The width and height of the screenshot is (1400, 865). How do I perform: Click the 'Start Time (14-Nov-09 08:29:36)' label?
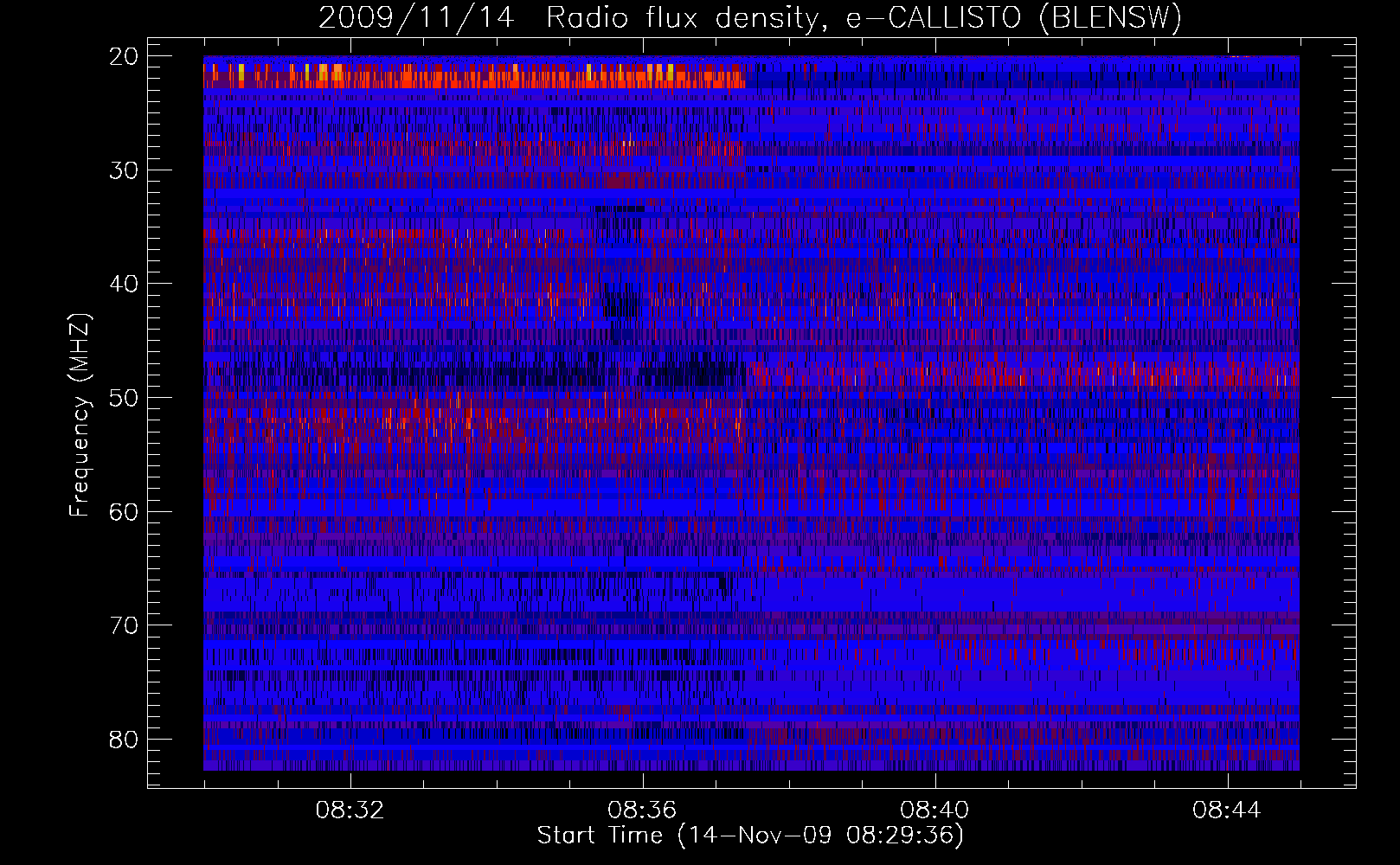[x=750, y=836]
